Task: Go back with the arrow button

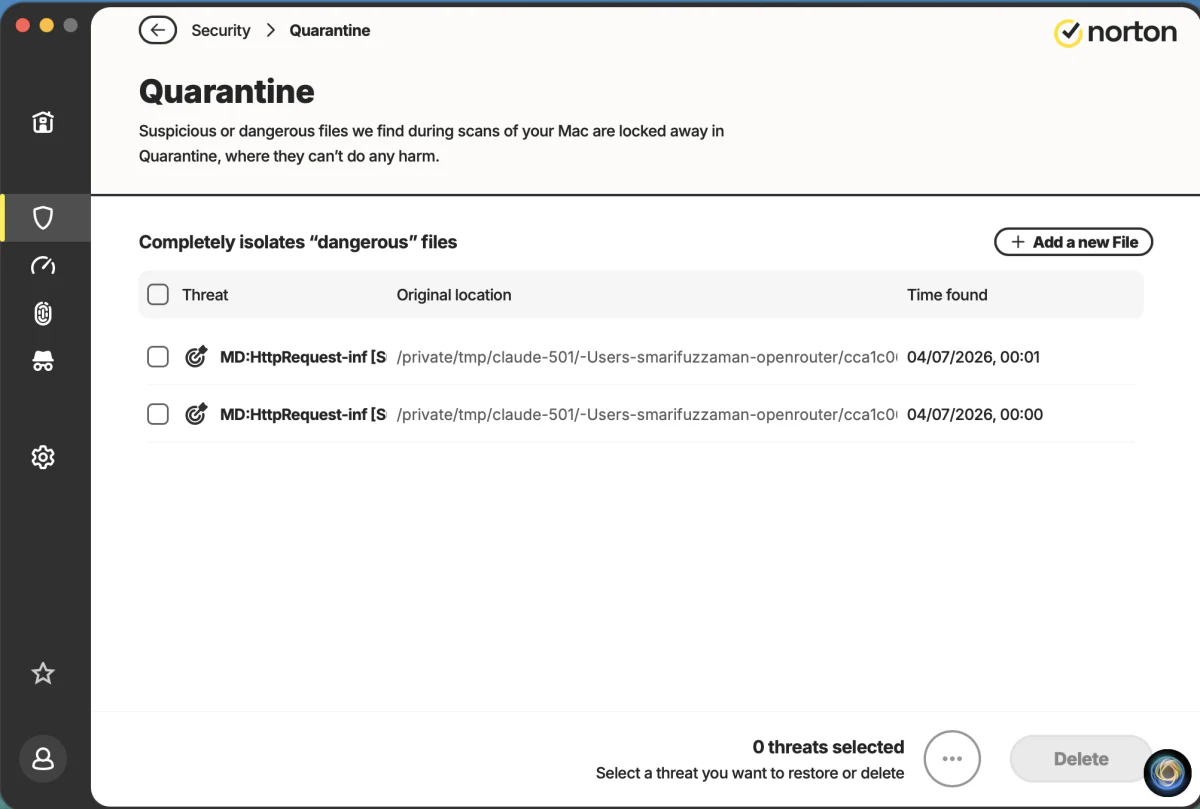Action: click(158, 30)
